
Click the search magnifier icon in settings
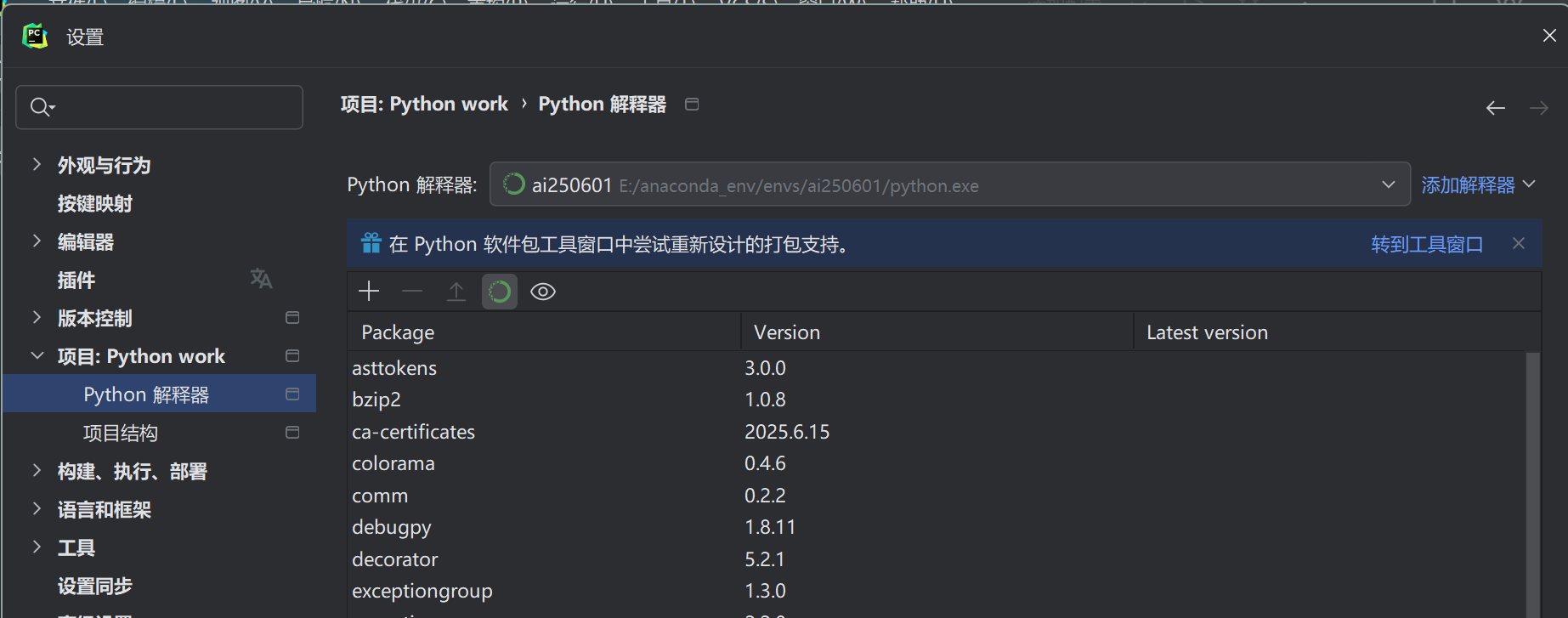point(42,107)
